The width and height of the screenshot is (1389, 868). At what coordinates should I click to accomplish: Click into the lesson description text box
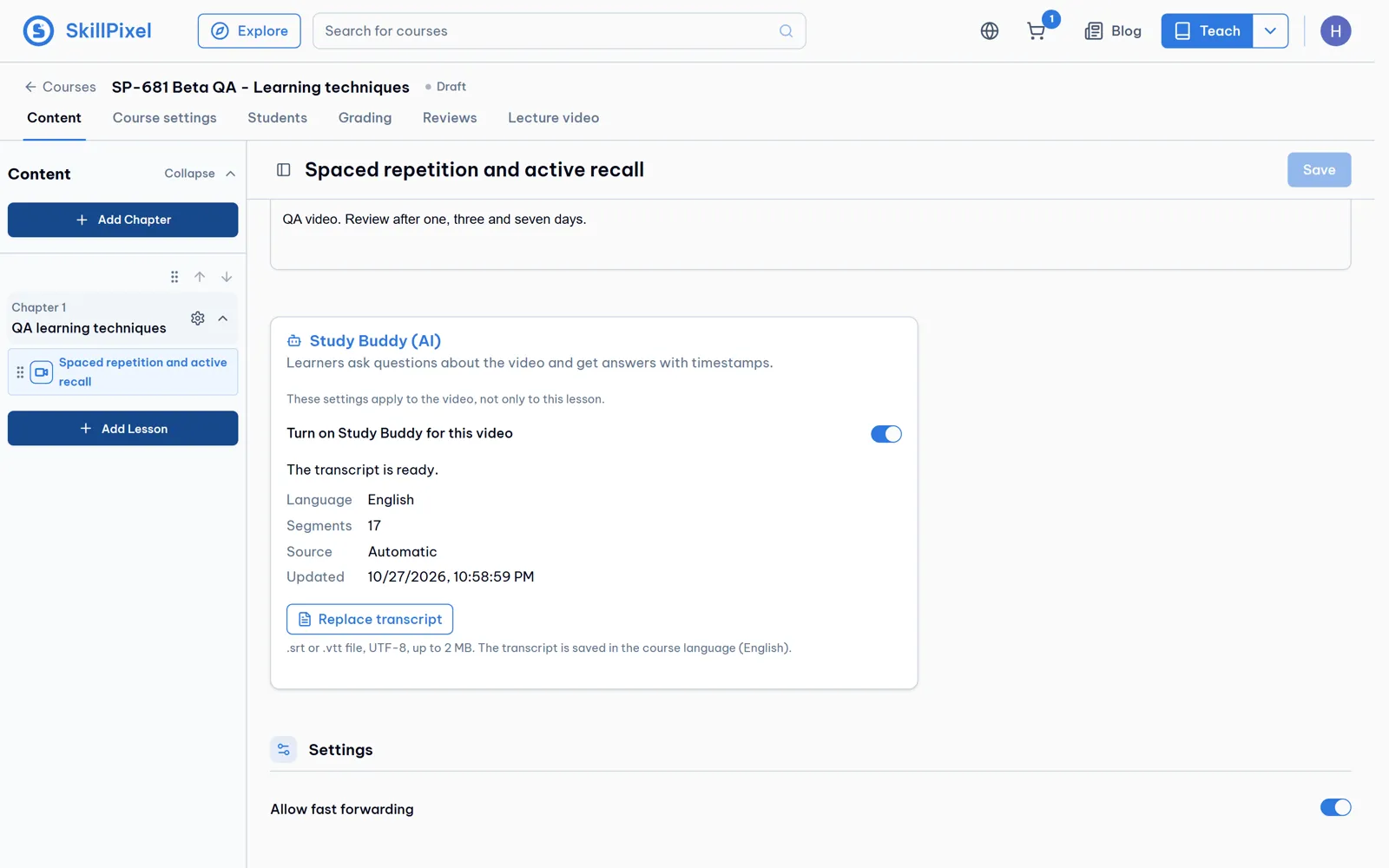click(811, 234)
